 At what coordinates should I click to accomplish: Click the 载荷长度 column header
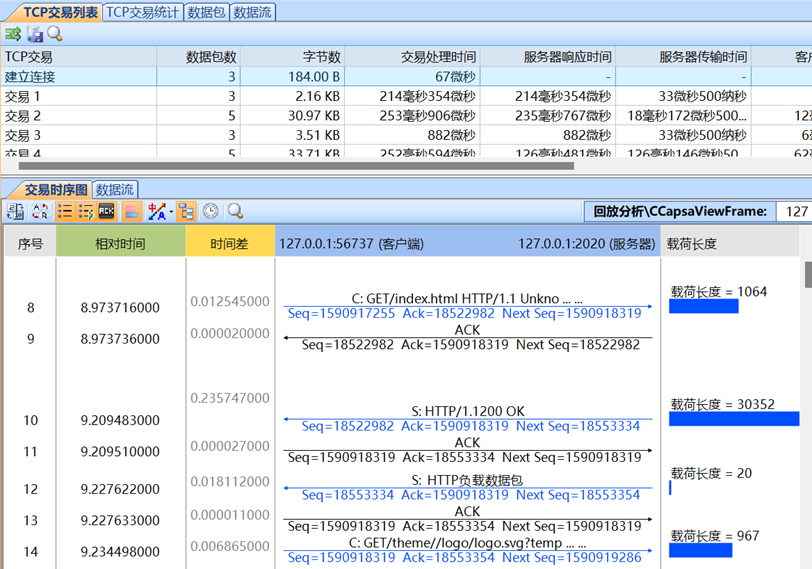730,243
